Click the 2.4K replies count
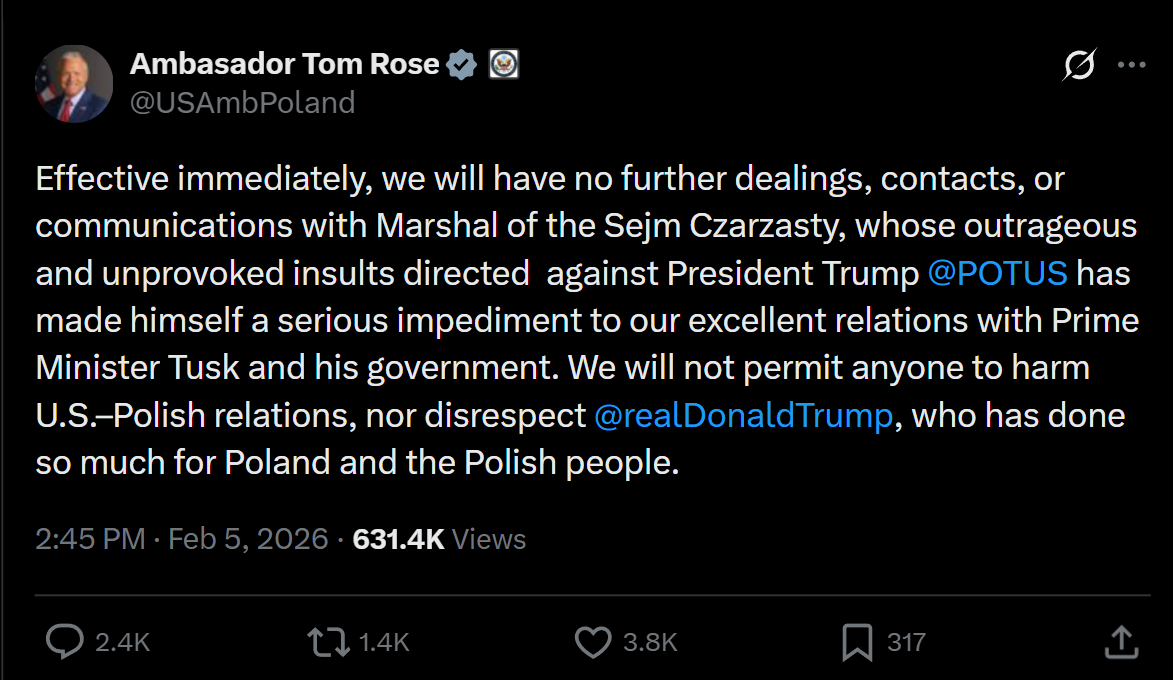1173x680 pixels. [122, 642]
